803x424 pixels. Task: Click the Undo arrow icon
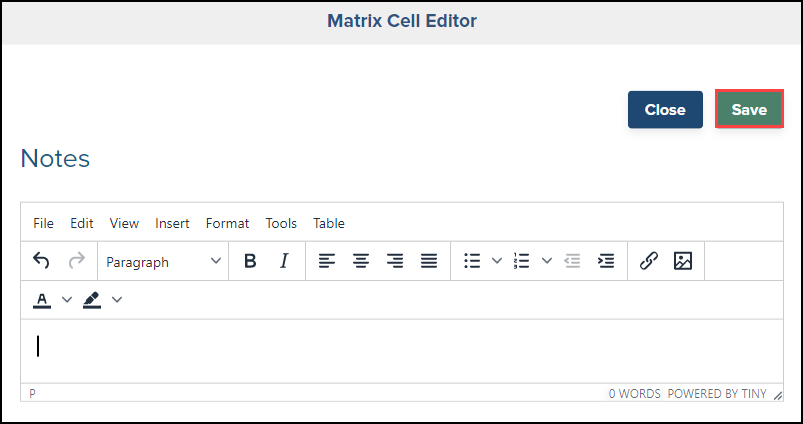point(41,261)
